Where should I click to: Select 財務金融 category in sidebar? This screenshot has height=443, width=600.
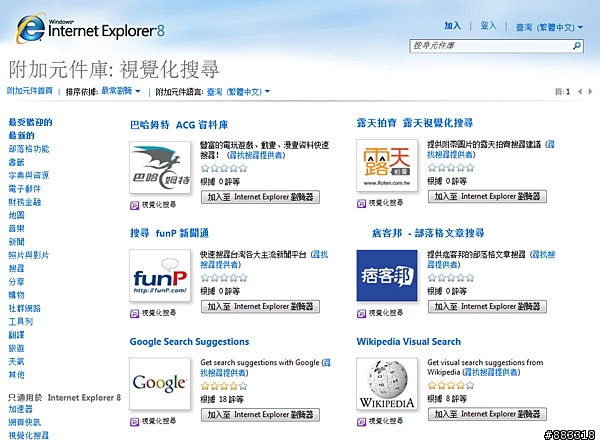point(24,202)
